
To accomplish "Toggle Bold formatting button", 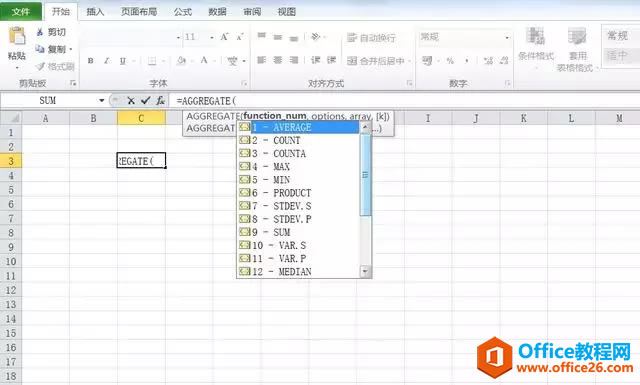I will point(91,61).
